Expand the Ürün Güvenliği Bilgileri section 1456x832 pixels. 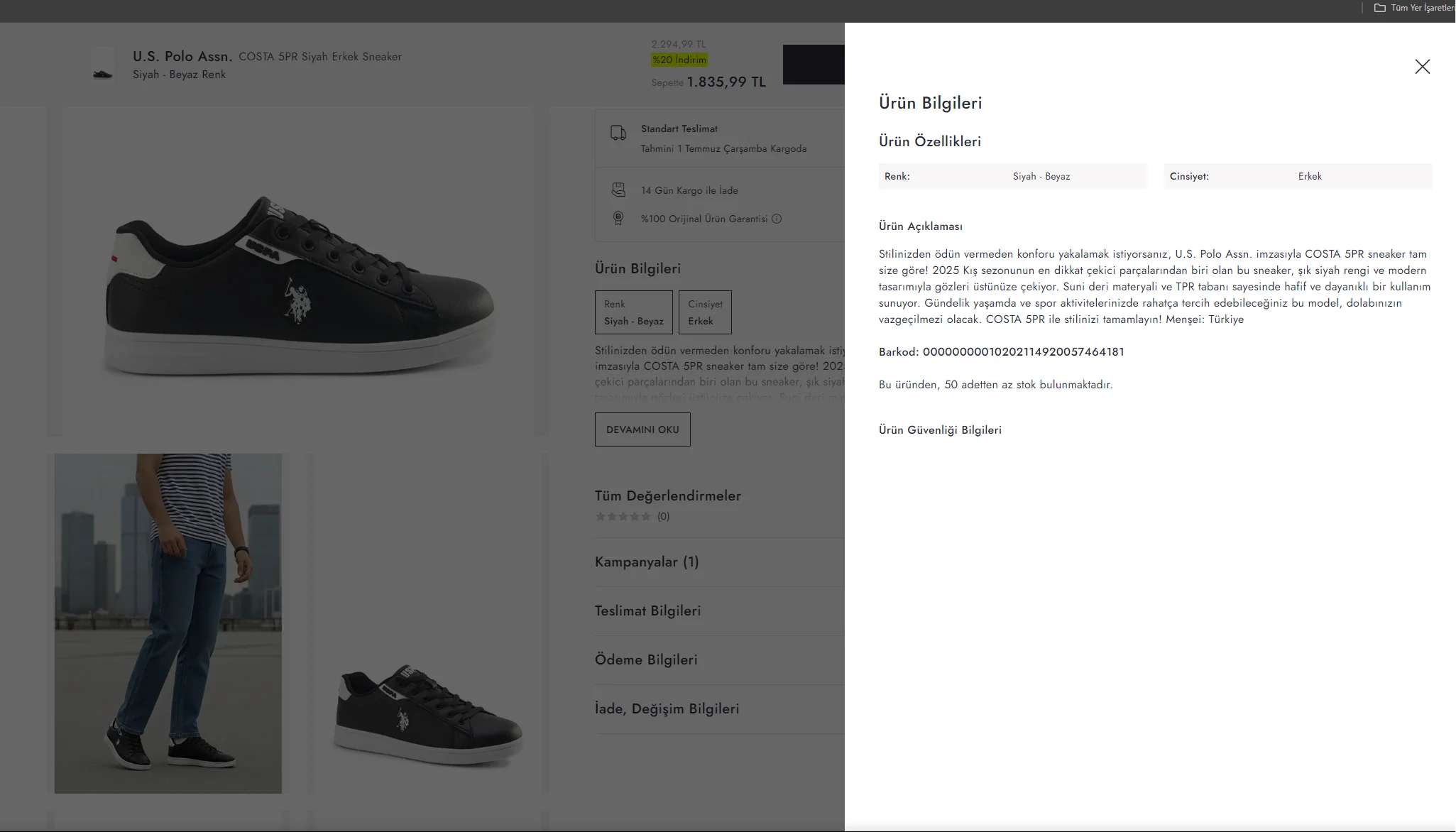click(x=940, y=429)
